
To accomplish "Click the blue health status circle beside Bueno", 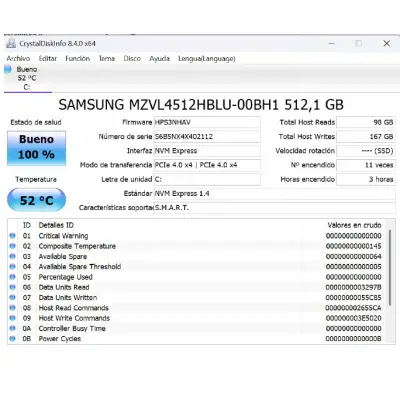I will point(8,69).
